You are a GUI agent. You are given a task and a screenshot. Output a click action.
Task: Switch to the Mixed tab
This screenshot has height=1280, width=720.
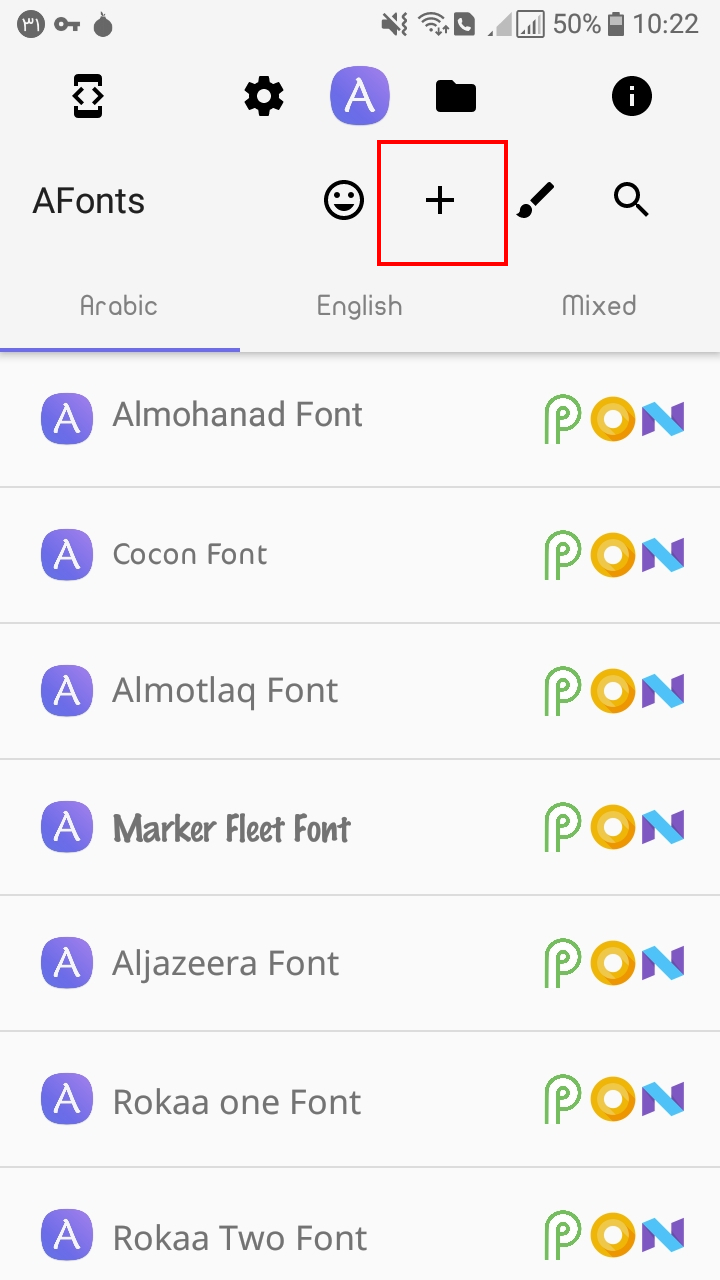click(x=599, y=306)
